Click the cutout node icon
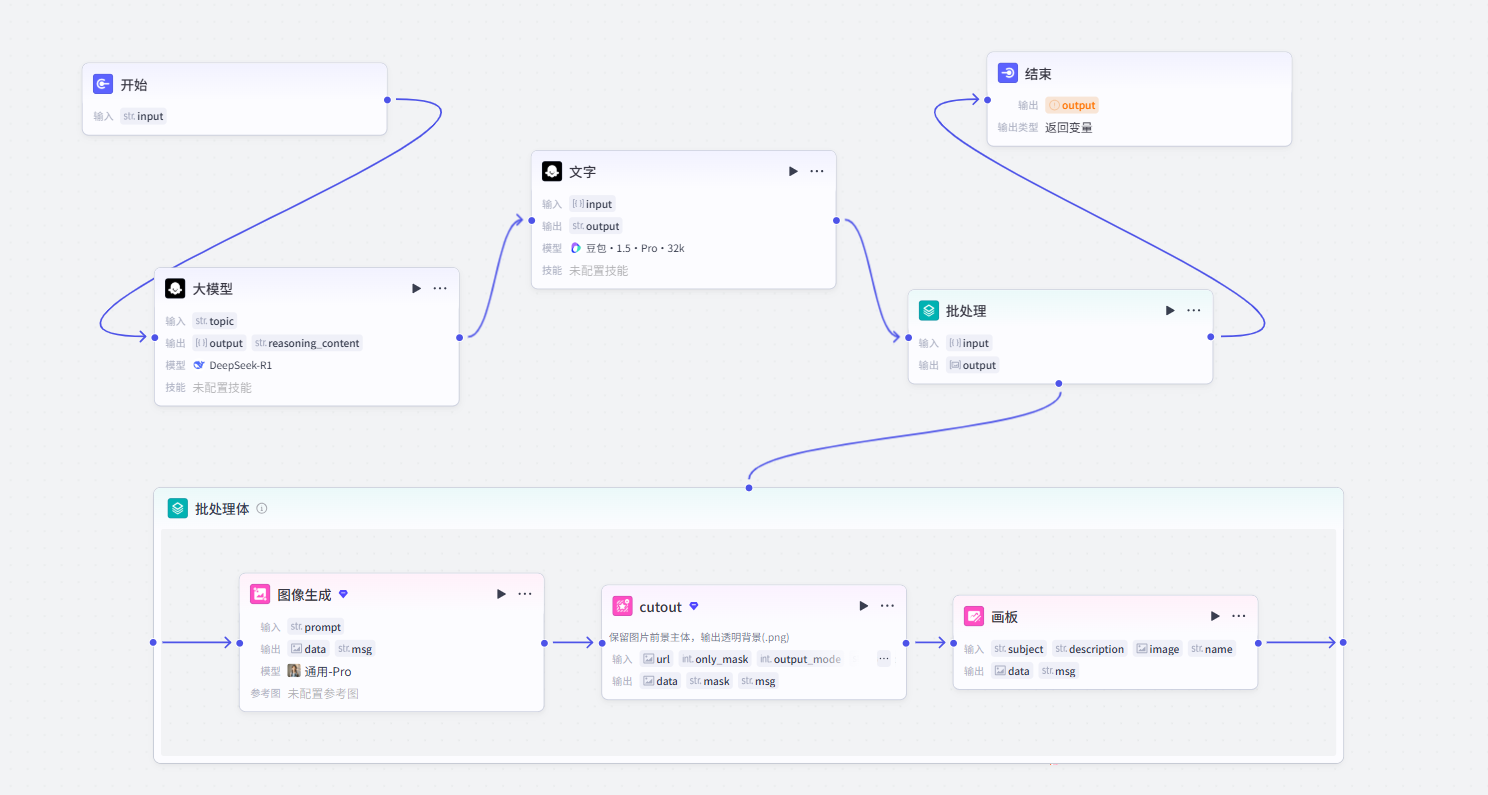Screen dimensions: 1488x795 click(623, 606)
